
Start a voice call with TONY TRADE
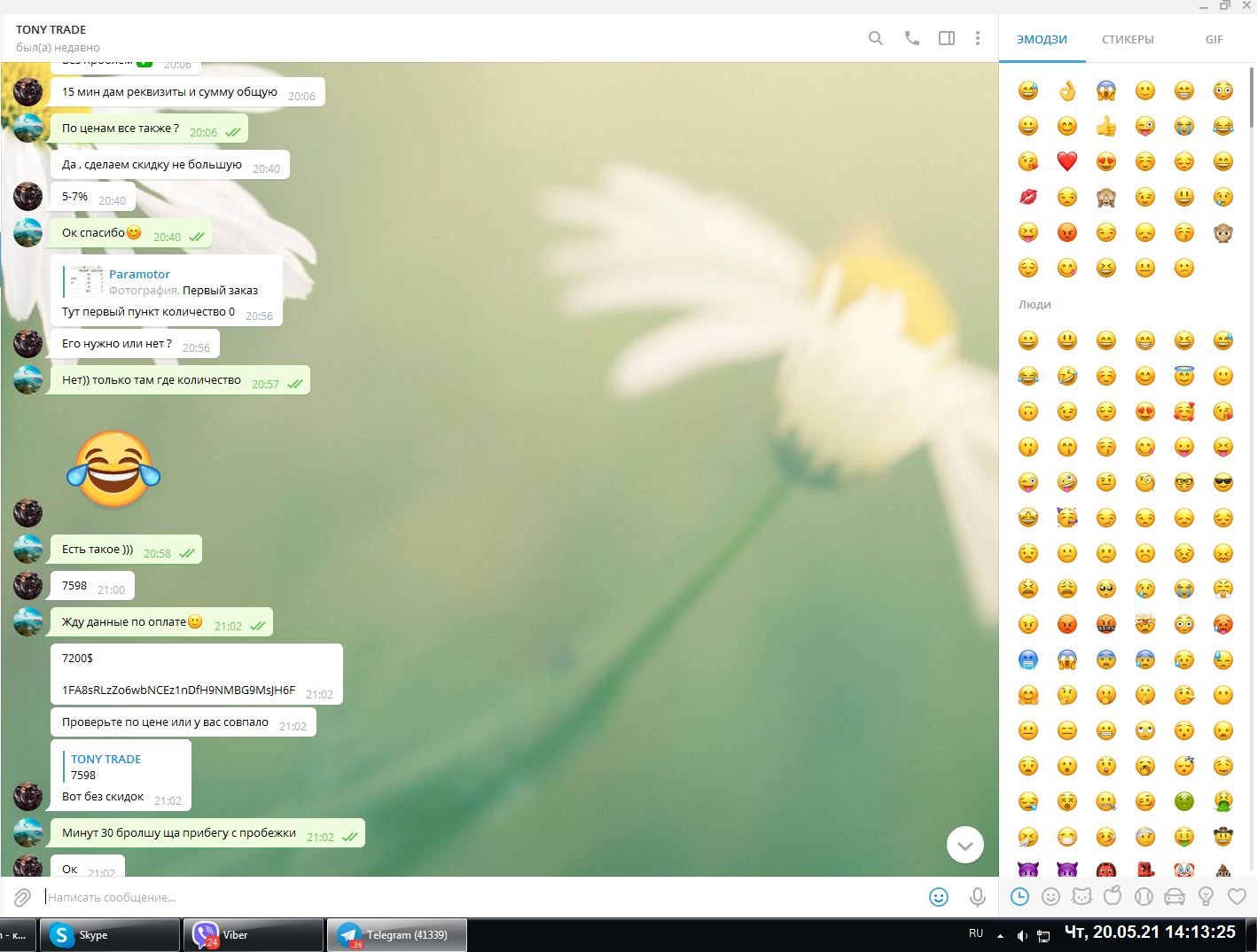pos(911,38)
